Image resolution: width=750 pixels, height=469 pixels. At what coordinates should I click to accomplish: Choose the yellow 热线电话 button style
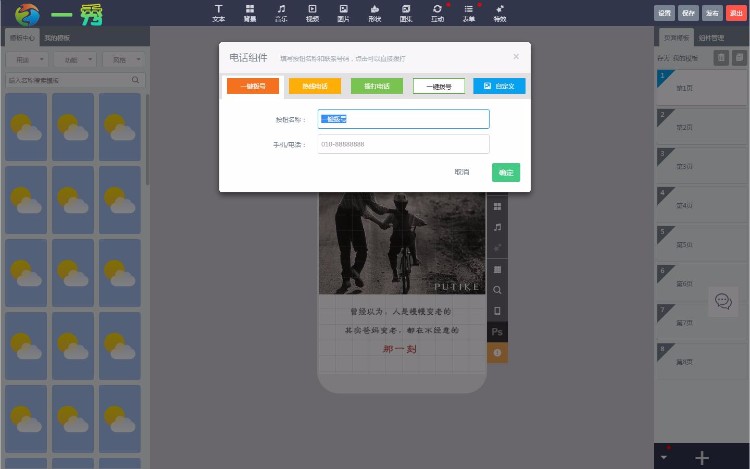point(315,86)
